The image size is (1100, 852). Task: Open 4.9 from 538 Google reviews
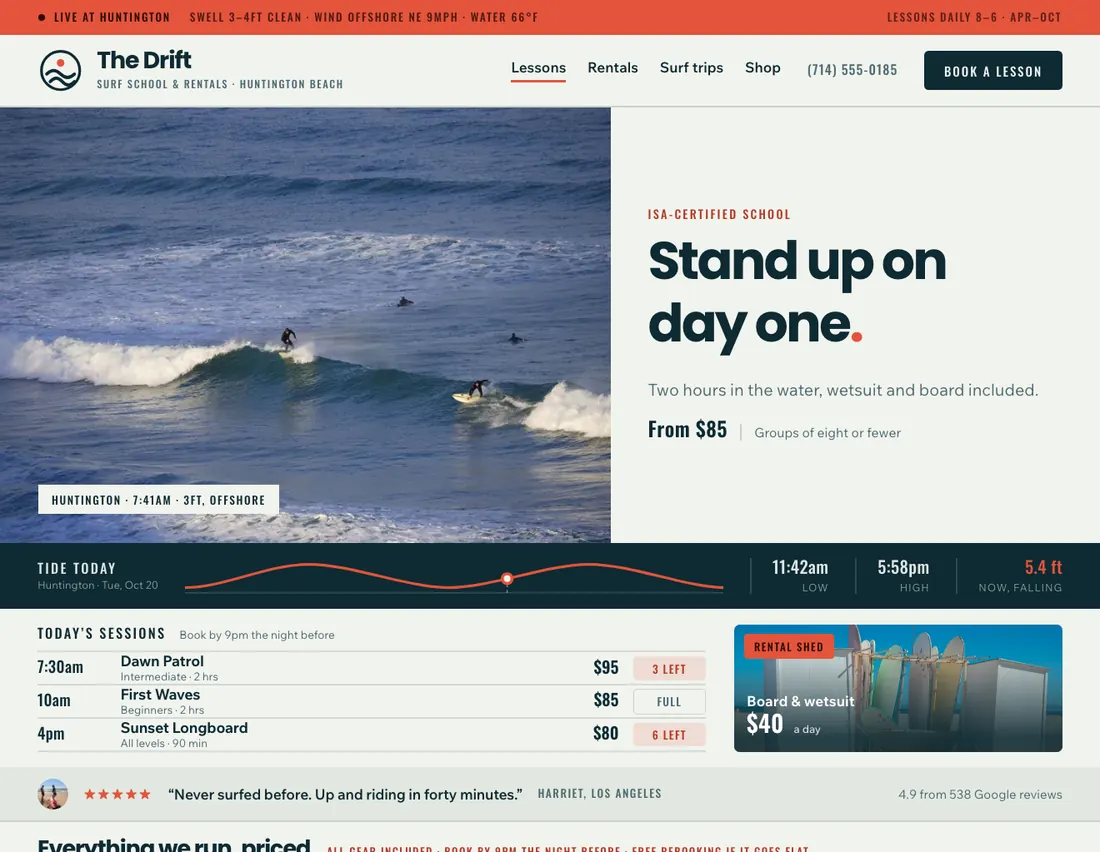pyautogui.click(x=980, y=794)
